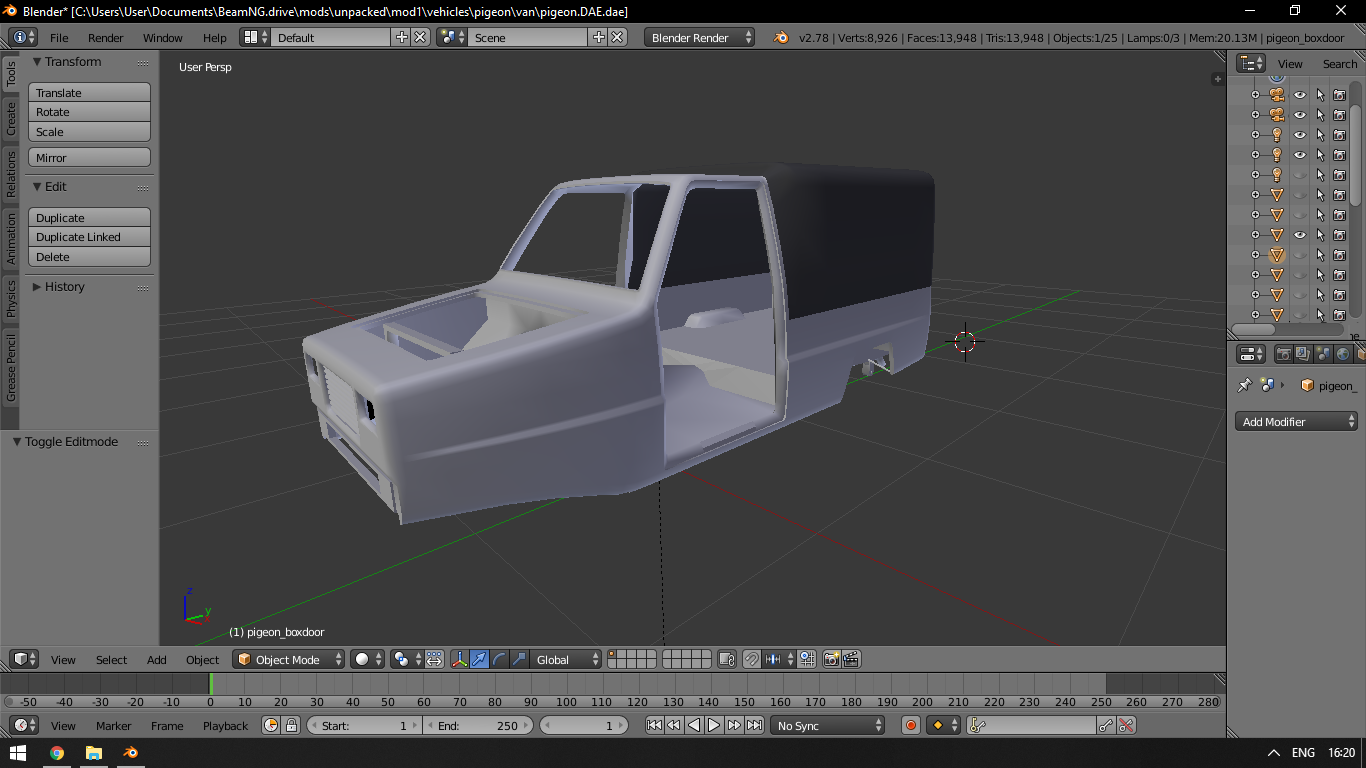This screenshot has height=768, width=1366.
Task: Jump to next keyframe
Action: click(x=734, y=725)
